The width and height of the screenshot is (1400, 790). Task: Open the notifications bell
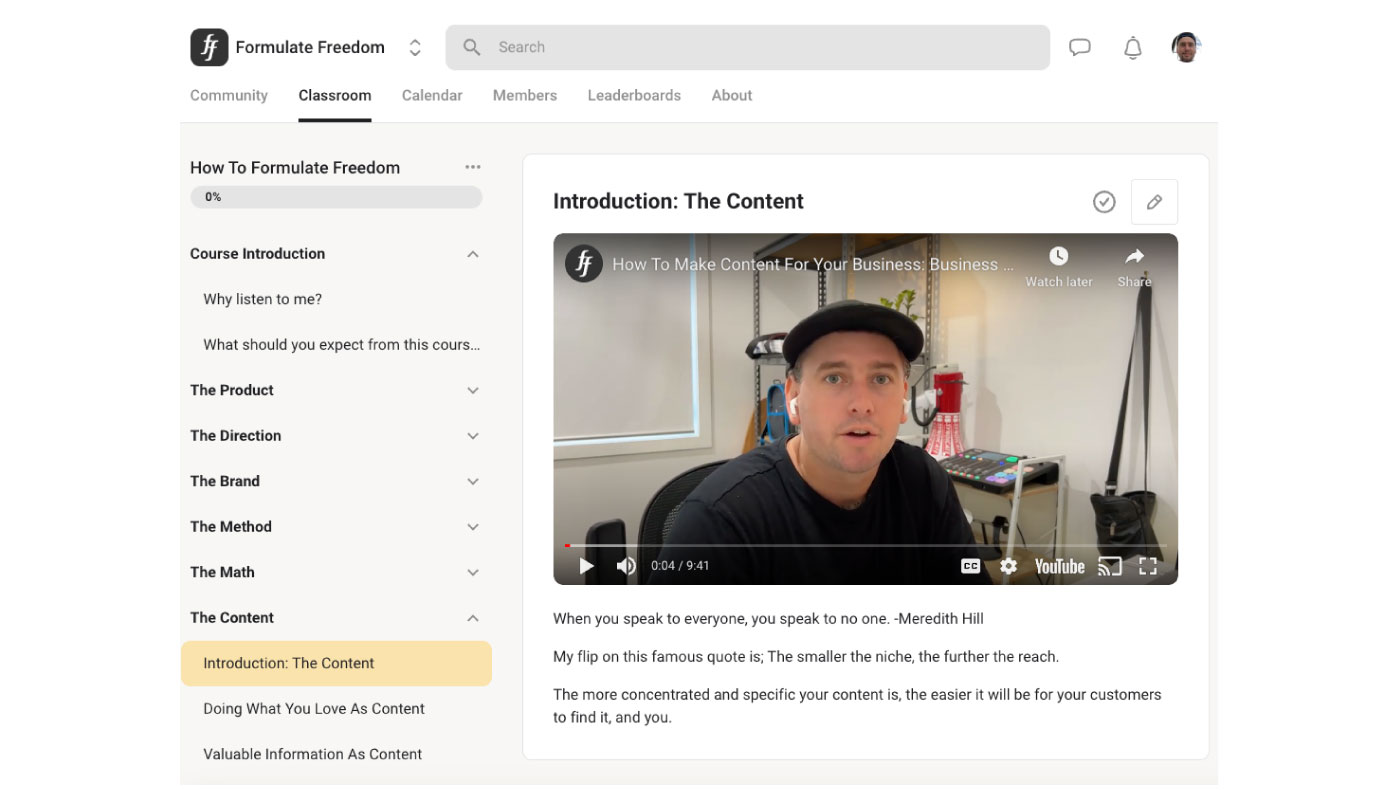click(x=1133, y=47)
